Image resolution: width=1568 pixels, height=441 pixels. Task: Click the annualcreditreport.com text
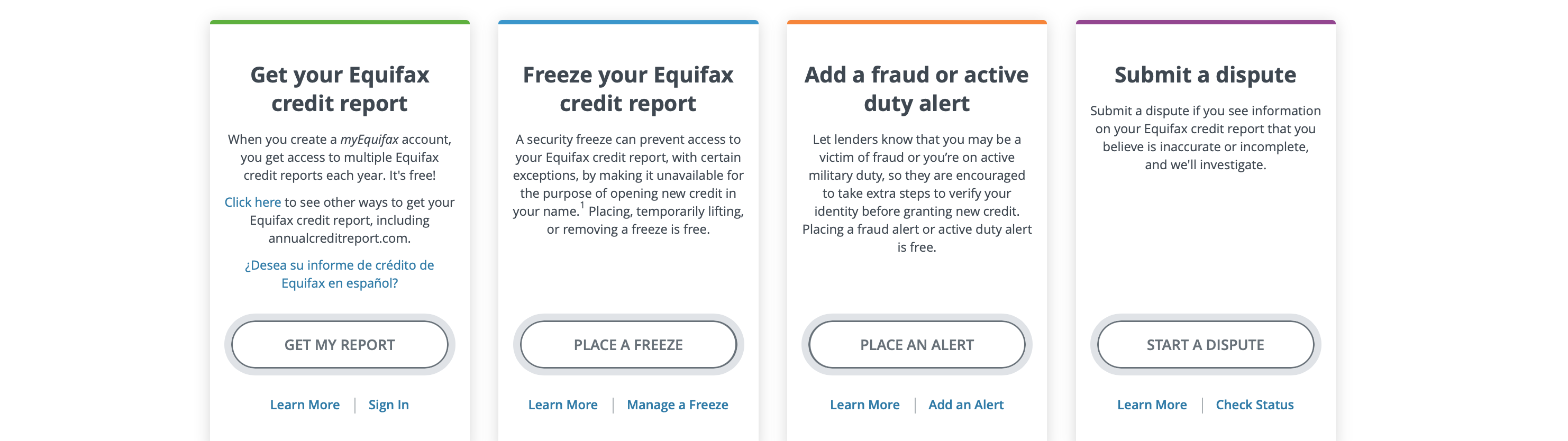click(x=339, y=238)
